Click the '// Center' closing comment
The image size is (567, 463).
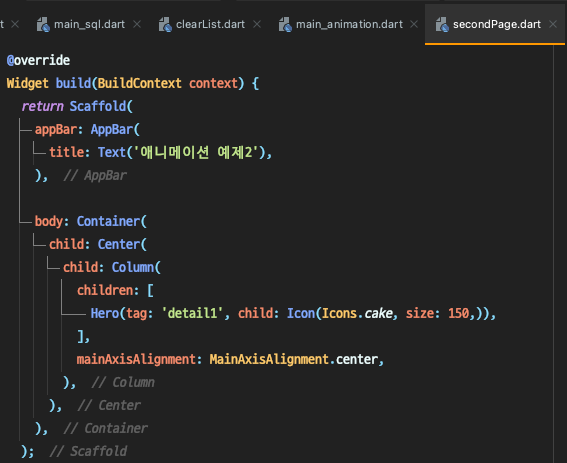tap(109, 405)
